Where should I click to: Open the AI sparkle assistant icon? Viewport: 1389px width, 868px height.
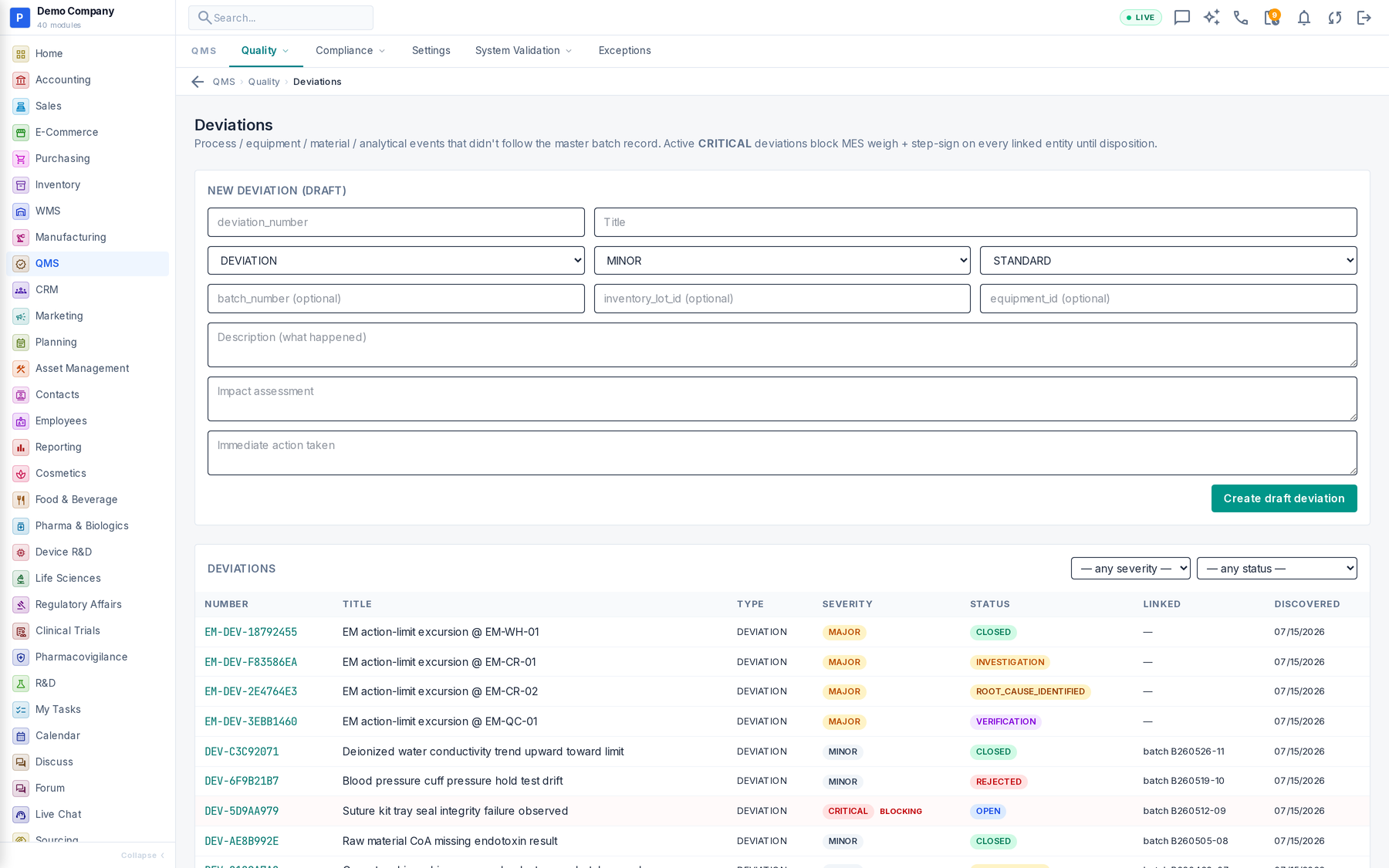click(1212, 18)
